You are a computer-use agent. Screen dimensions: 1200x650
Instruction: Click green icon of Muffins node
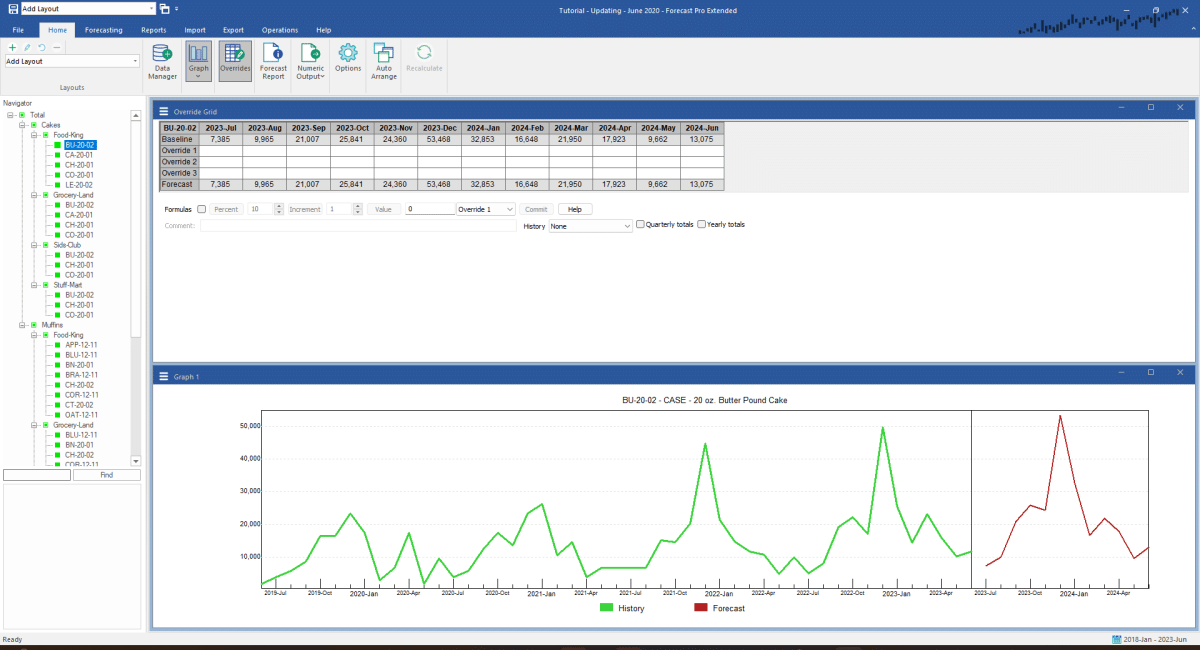[34, 325]
